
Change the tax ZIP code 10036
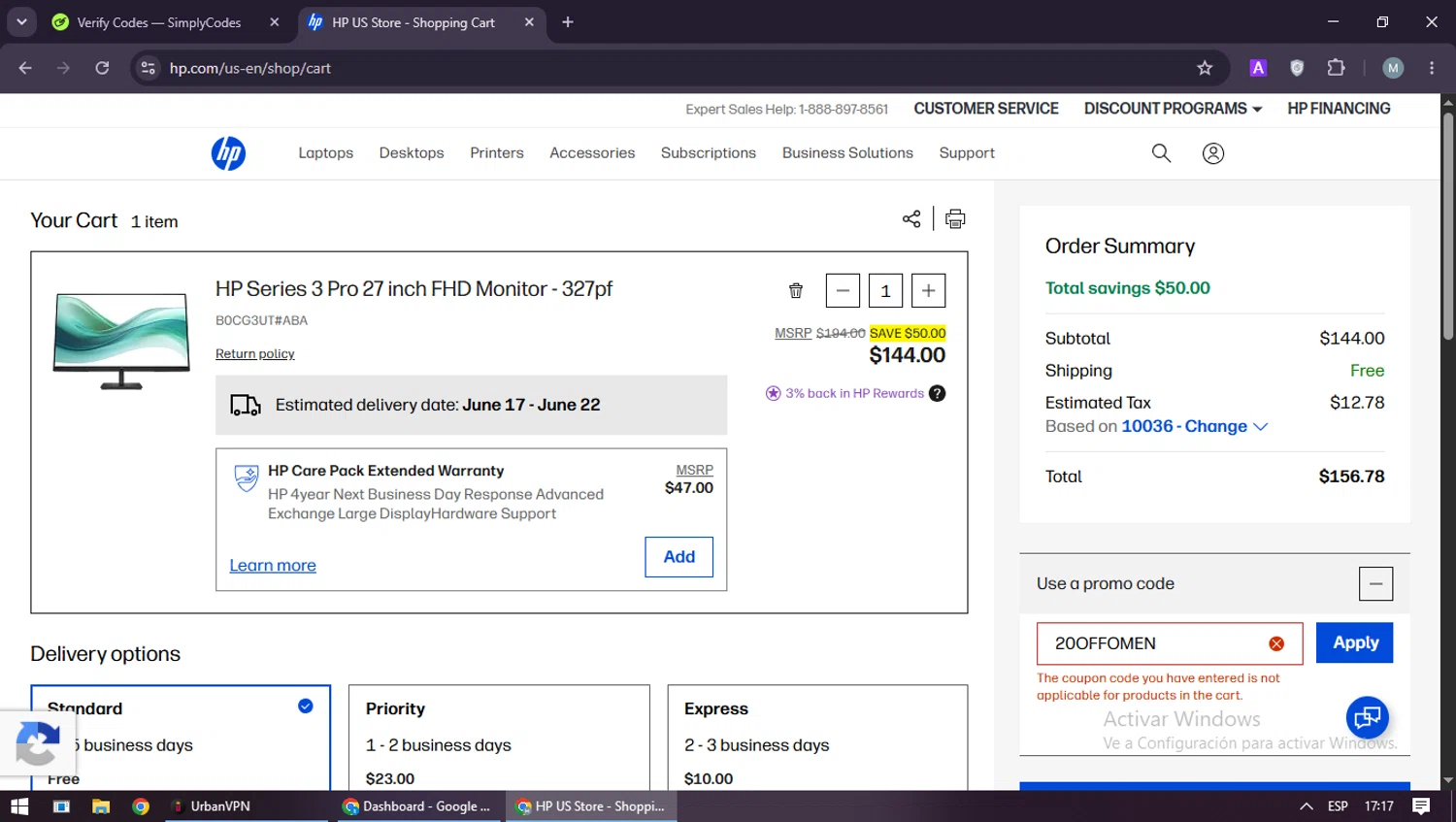click(1195, 426)
